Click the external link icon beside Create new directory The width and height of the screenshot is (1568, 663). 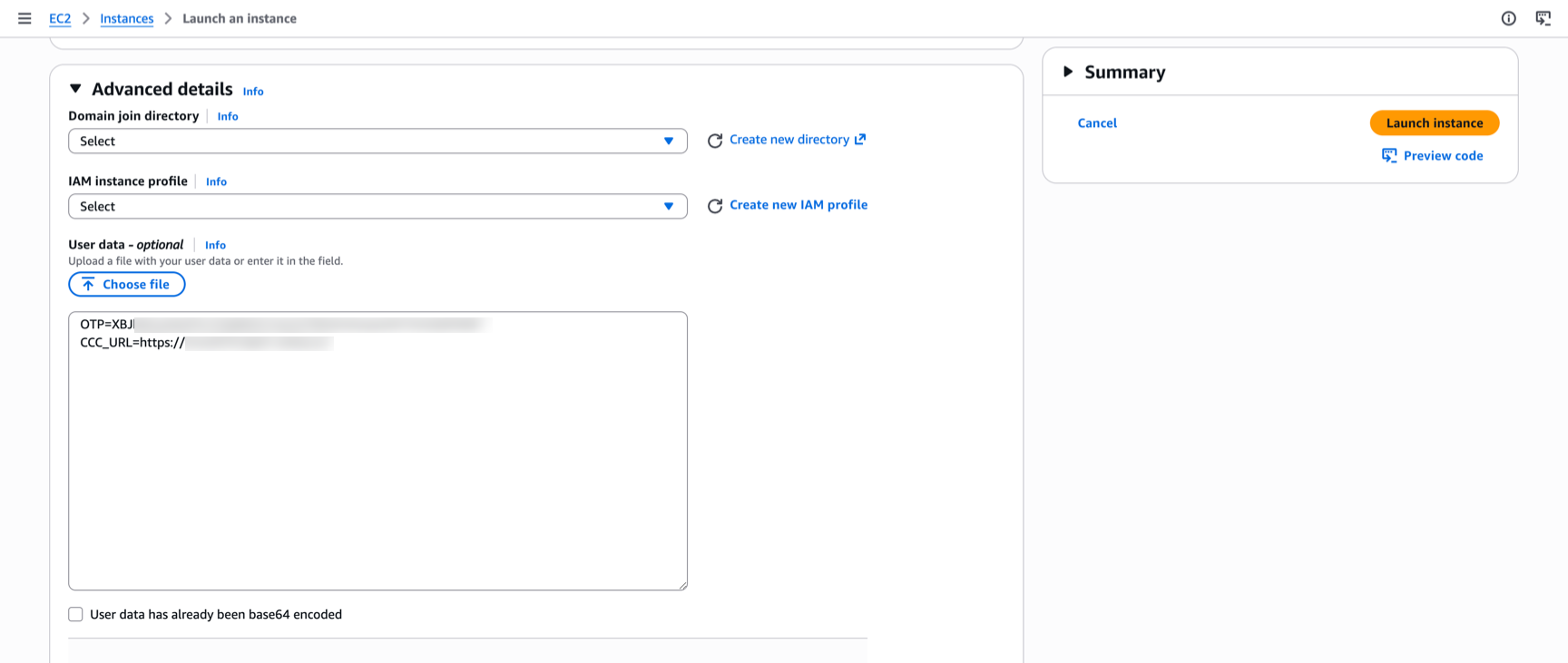[860, 139]
